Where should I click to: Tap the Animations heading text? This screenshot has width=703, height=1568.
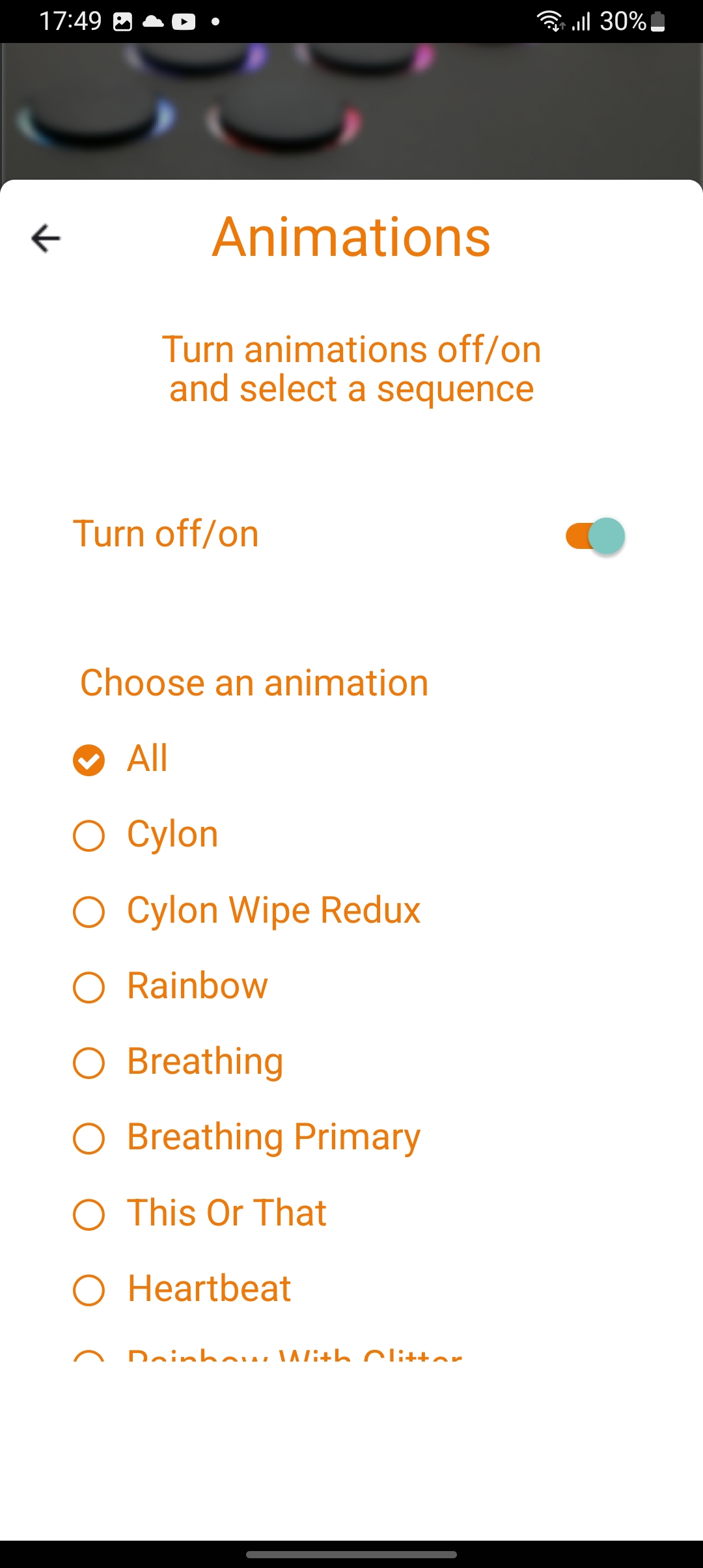coord(351,237)
